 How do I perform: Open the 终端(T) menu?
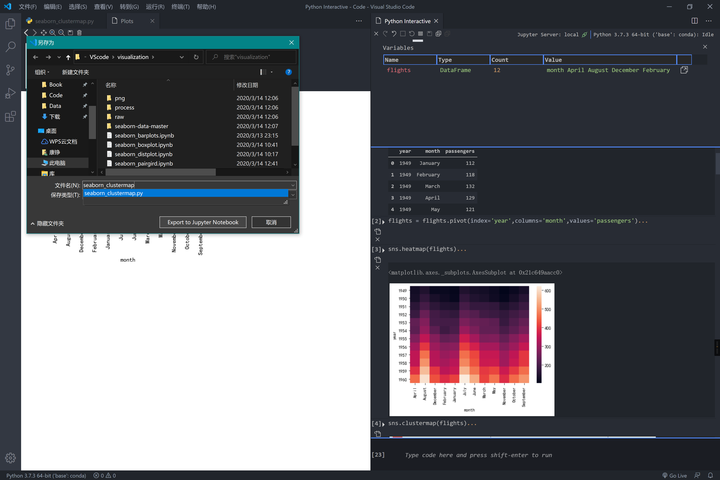180,7
